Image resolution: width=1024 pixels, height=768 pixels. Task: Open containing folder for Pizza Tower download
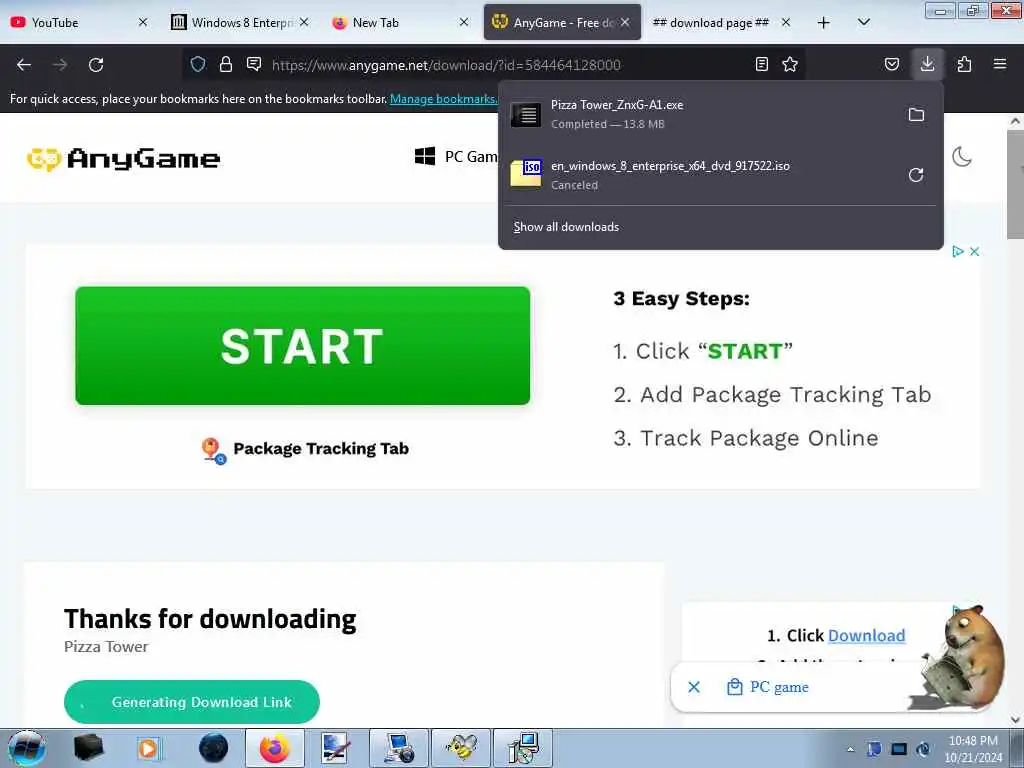click(x=916, y=115)
